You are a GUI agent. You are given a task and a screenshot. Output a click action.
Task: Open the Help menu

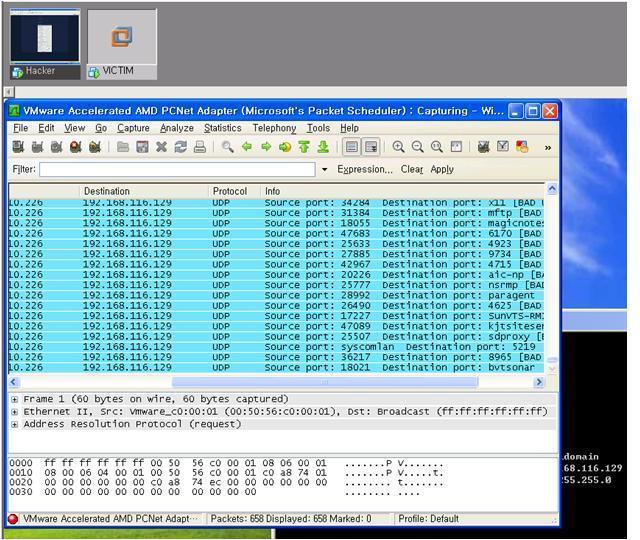coord(349,128)
